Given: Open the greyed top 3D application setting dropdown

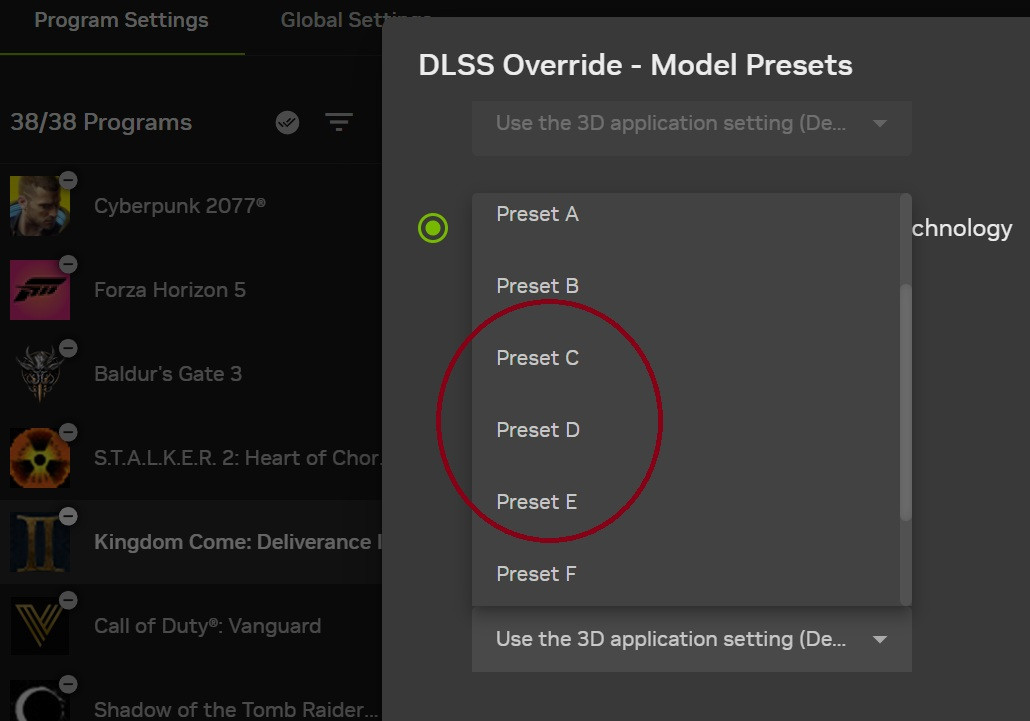Looking at the screenshot, I should (692, 127).
